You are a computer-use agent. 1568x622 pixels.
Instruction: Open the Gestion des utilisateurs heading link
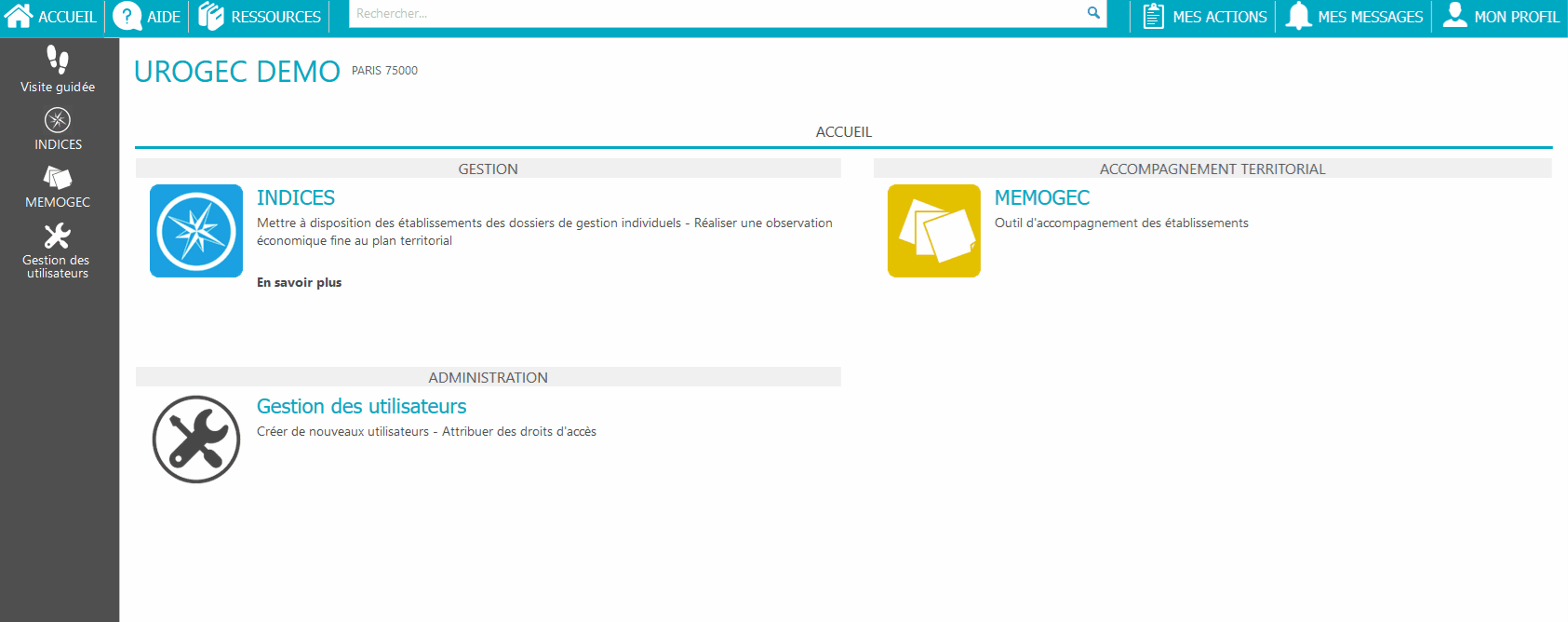coord(361,406)
